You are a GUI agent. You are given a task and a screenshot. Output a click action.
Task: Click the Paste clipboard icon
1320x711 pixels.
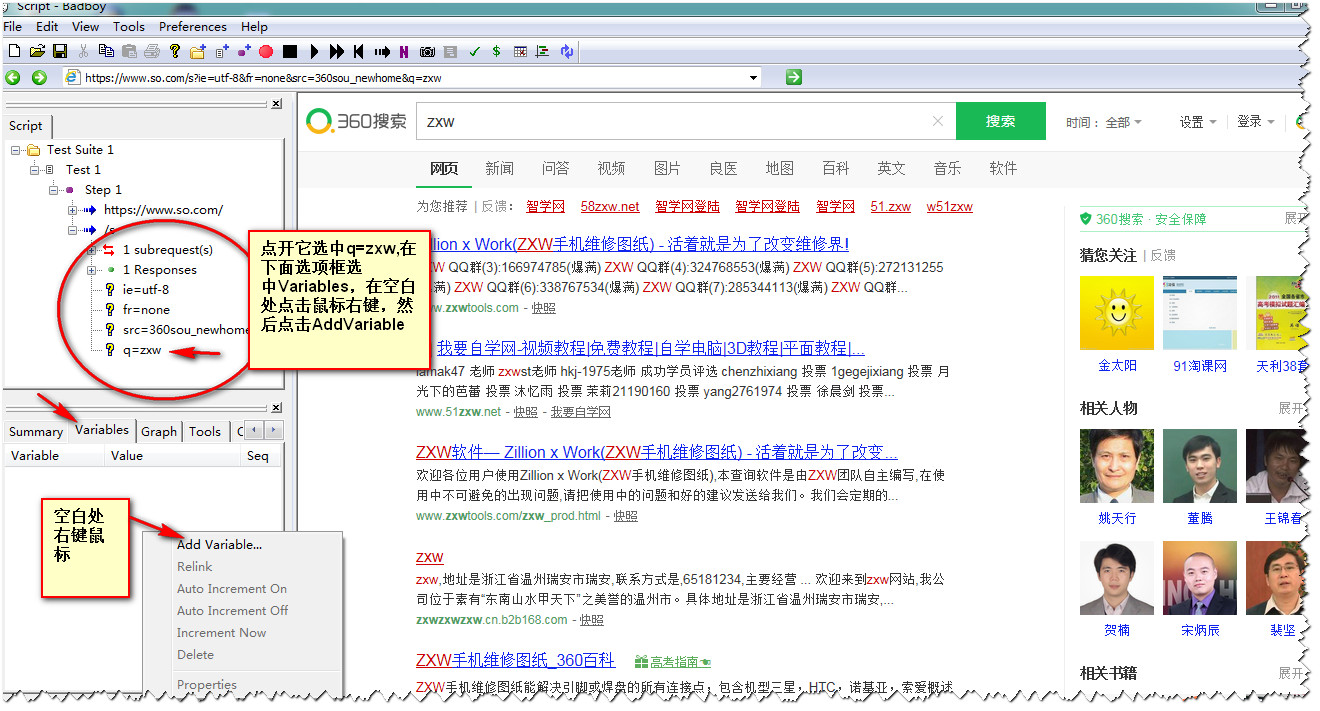pos(129,51)
